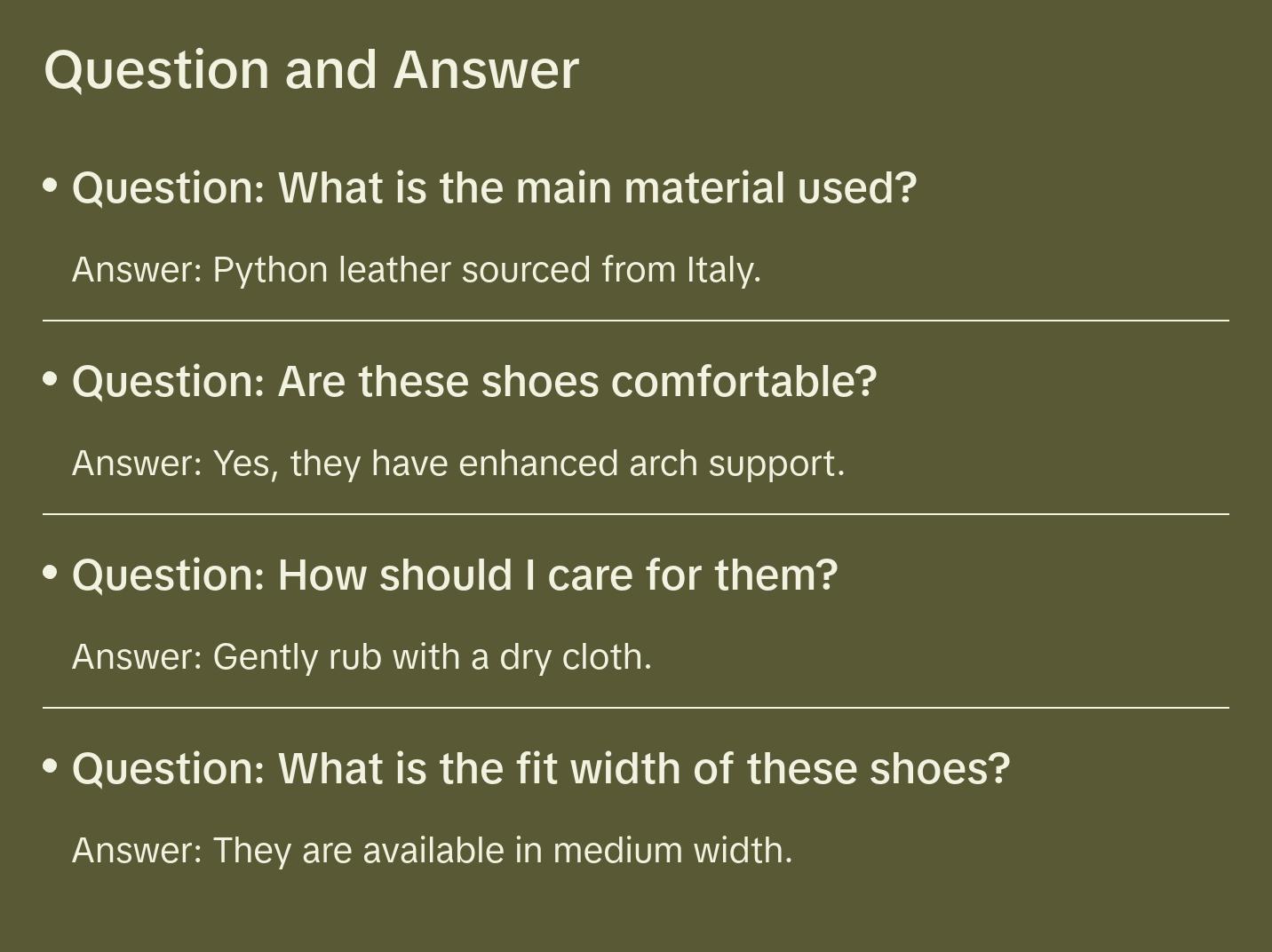1272x952 pixels.
Task: Click the bullet before the main material question
Action: coord(51,186)
